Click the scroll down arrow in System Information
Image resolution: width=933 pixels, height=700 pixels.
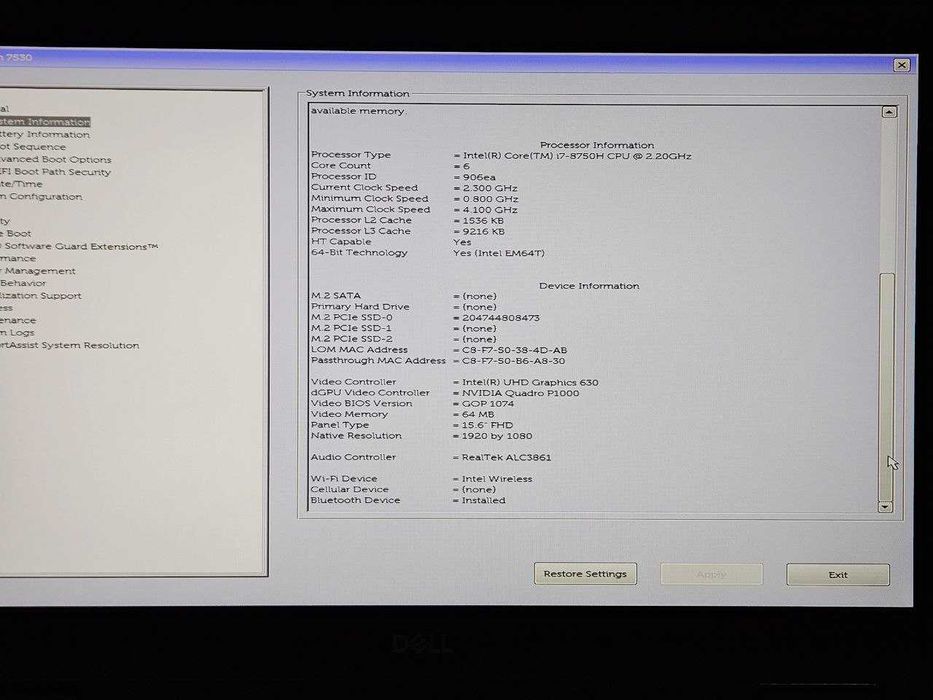pyautogui.click(x=885, y=507)
